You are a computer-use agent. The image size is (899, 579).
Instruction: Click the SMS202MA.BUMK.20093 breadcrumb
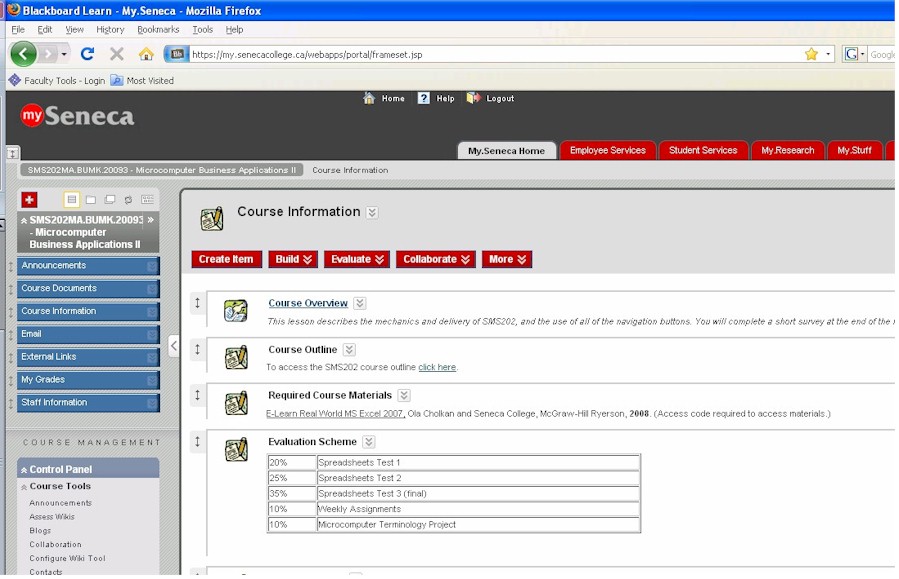(x=162, y=170)
